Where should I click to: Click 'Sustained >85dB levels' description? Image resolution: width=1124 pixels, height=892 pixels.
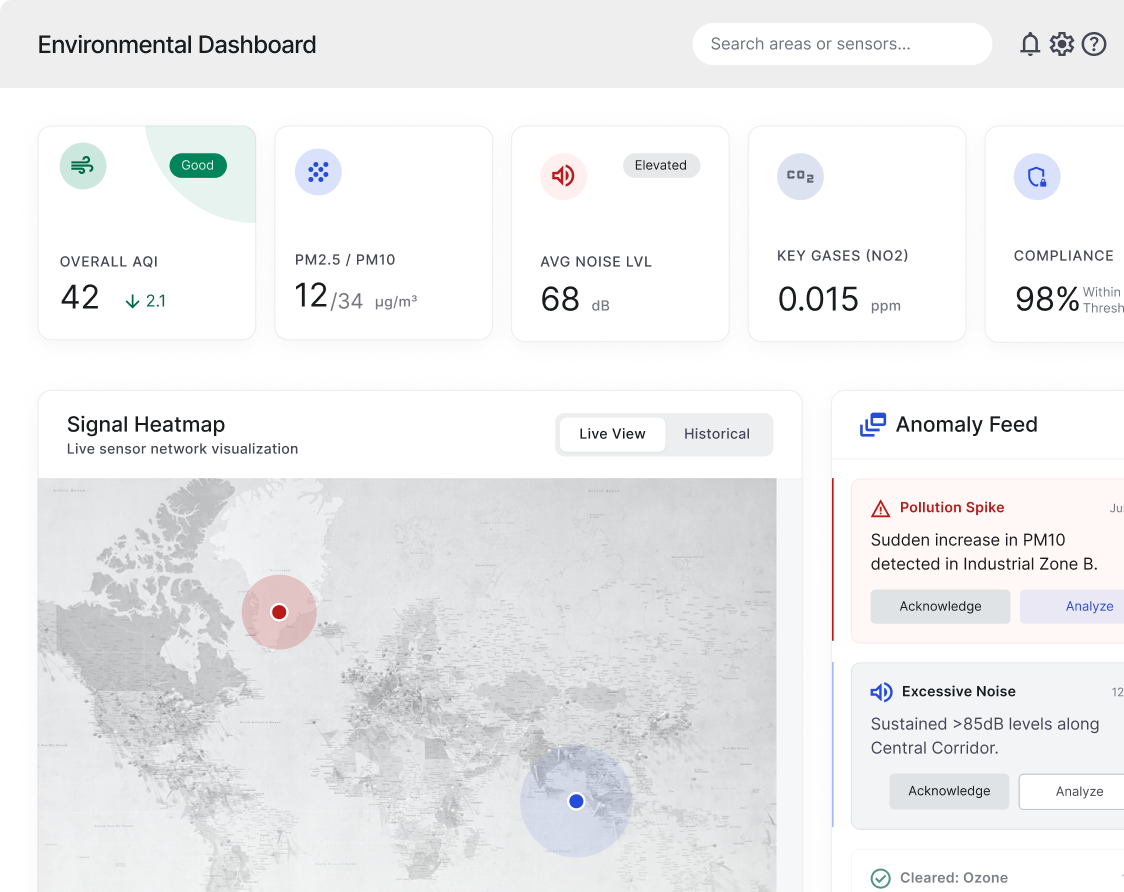pos(985,736)
